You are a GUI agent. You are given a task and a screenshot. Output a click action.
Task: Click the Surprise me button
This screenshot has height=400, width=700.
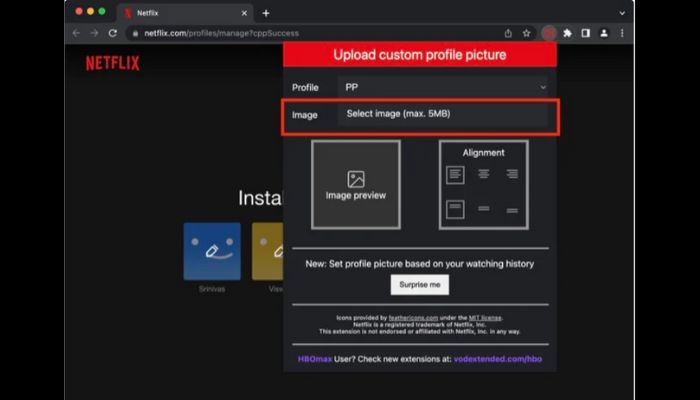click(420, 284)
